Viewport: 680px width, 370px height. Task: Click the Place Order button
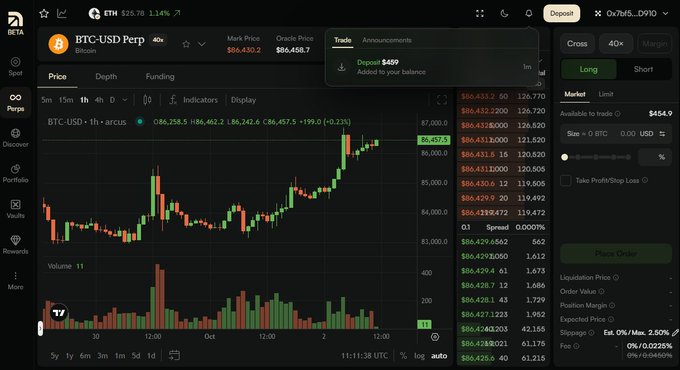click(x=616, y=253)
